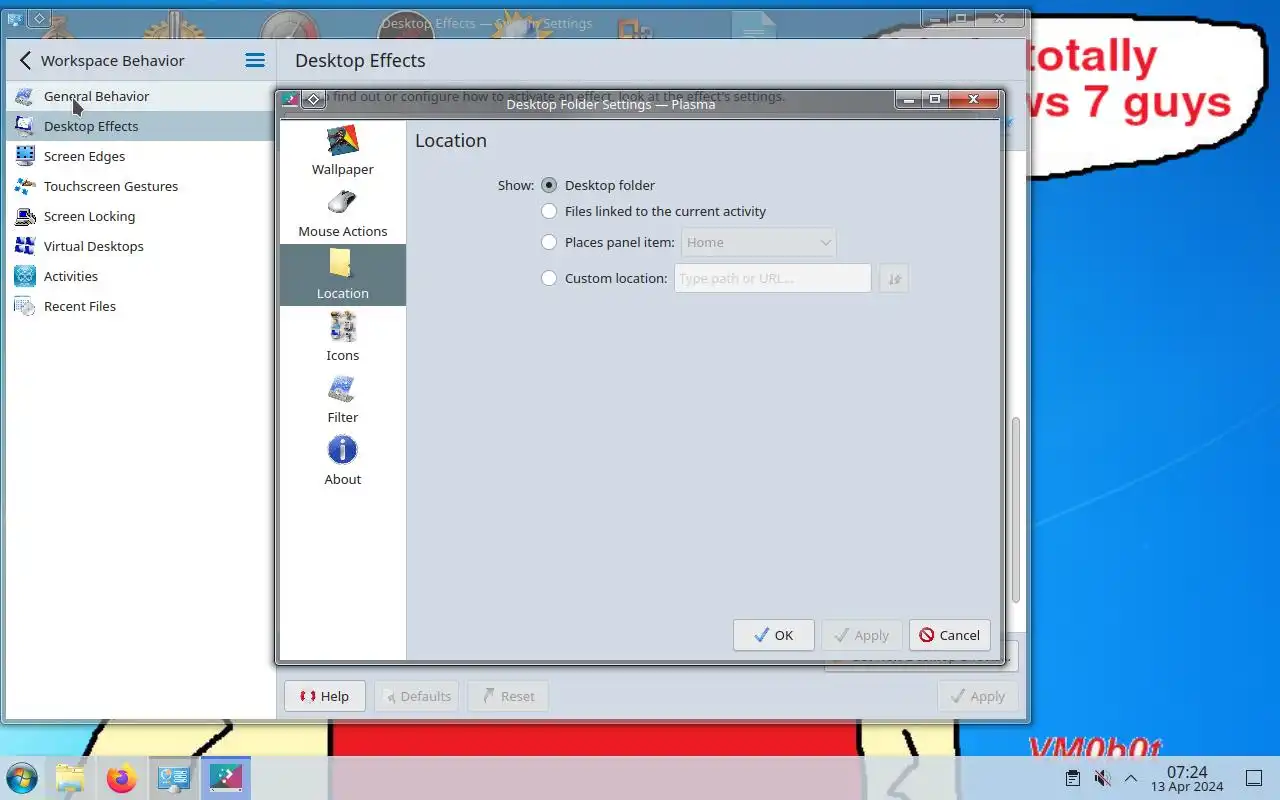This screenshot has height=800, width=1280.
Task: Open the System Settings window menu icon
Action: pyautogui.click(x=14, y=19)
